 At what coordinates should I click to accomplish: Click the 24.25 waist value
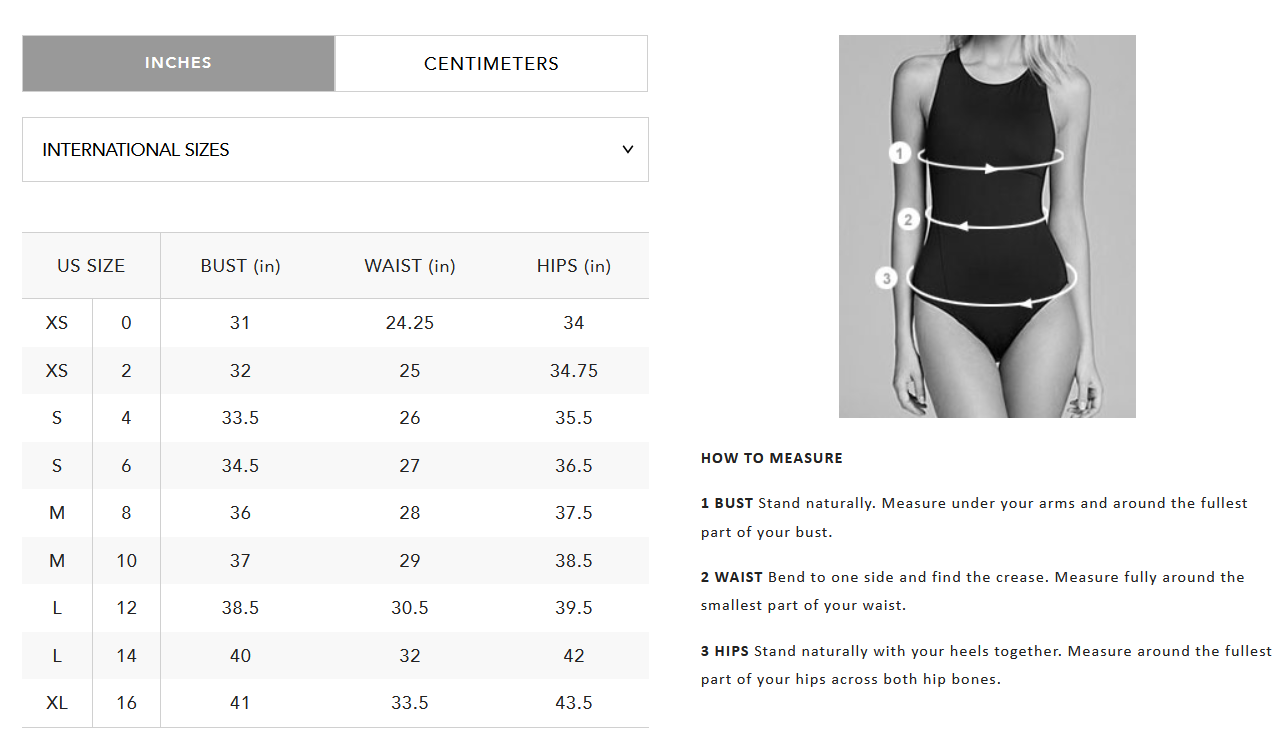pyautogui.click(x=410, y=323)
